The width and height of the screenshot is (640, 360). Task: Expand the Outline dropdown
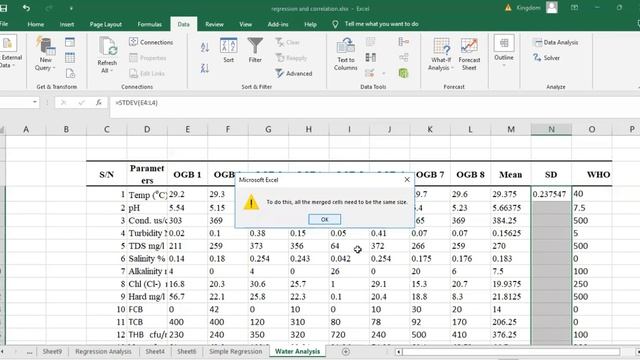click(504, 52)
